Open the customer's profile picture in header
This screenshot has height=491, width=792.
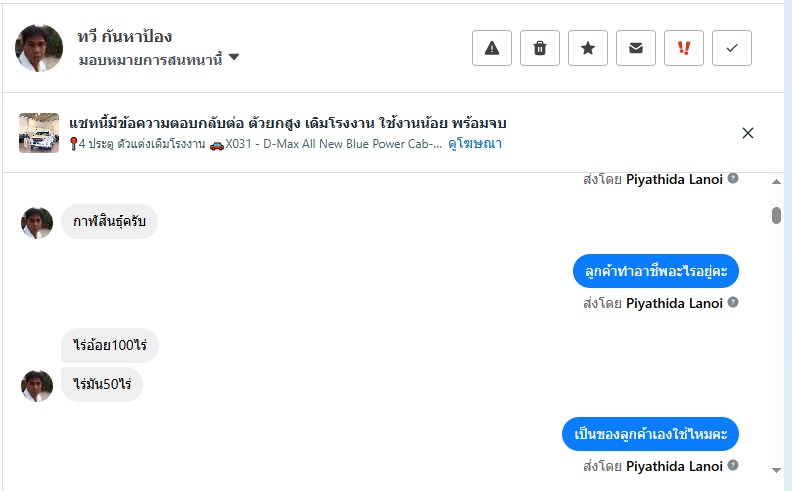[41, 48]
